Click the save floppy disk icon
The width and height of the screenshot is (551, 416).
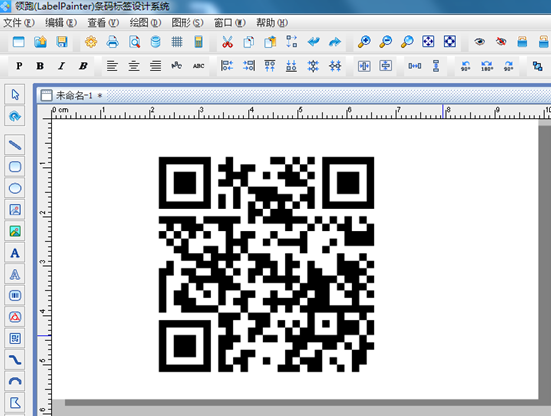tap(62, 42)
